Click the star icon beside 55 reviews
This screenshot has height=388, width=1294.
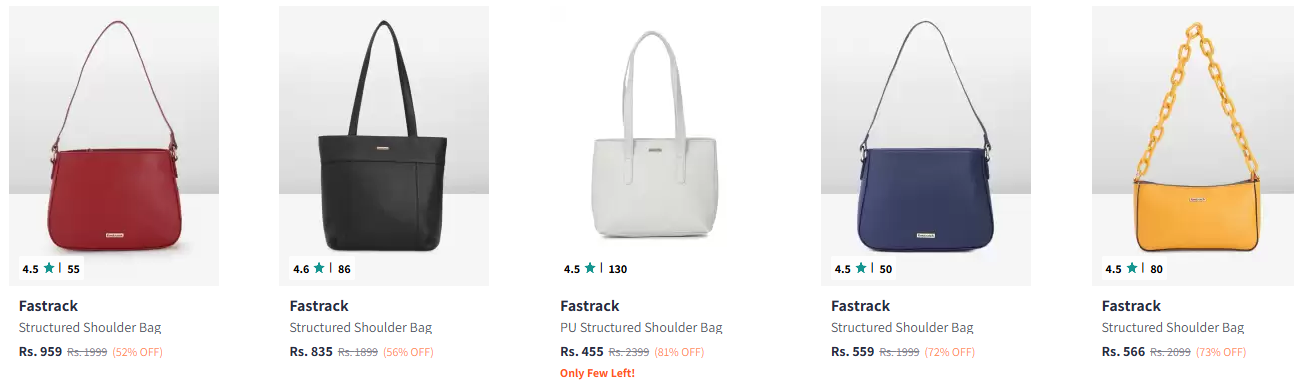(x=49, y=268)
